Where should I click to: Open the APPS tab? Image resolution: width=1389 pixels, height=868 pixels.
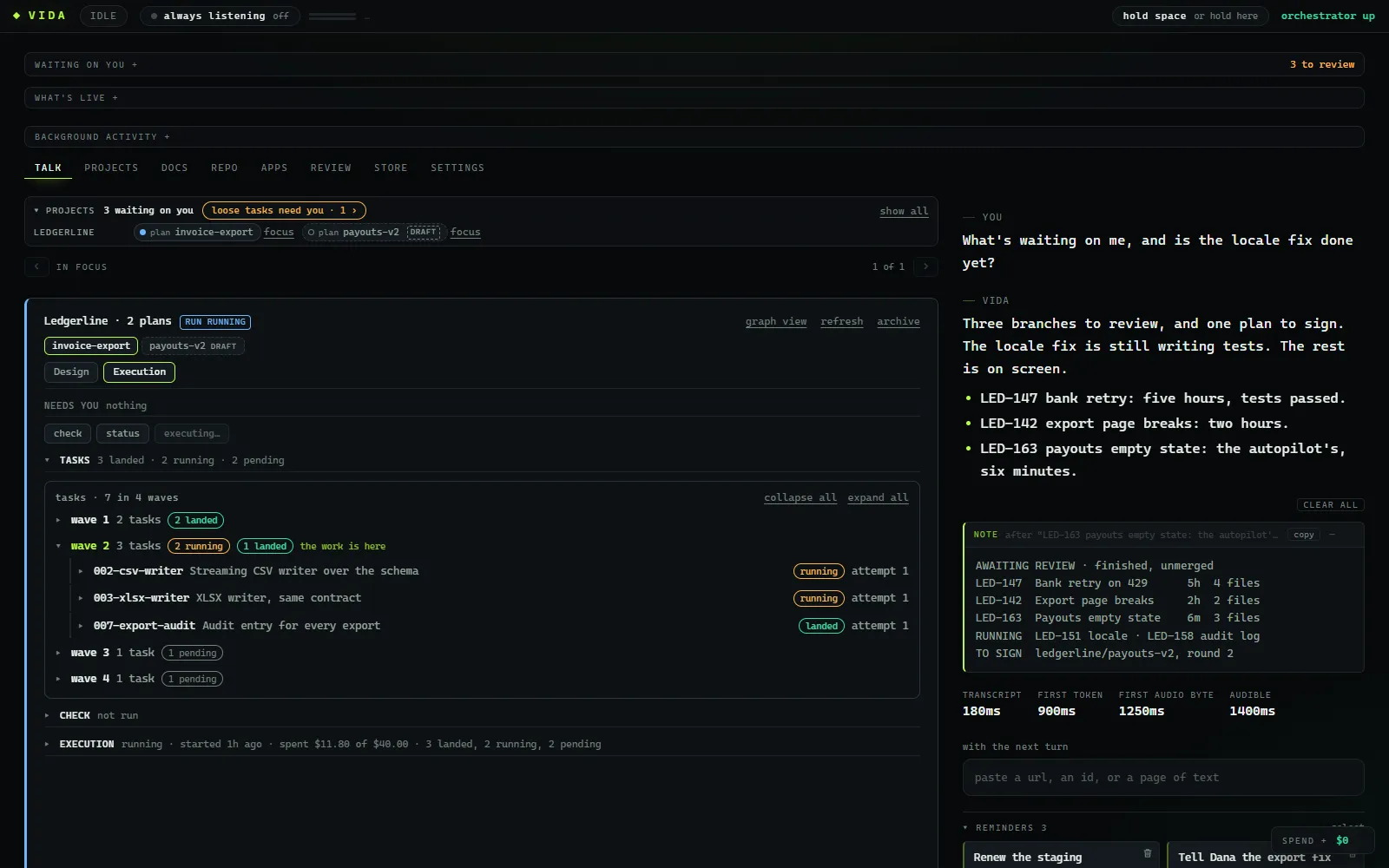[x=274, y=168]
